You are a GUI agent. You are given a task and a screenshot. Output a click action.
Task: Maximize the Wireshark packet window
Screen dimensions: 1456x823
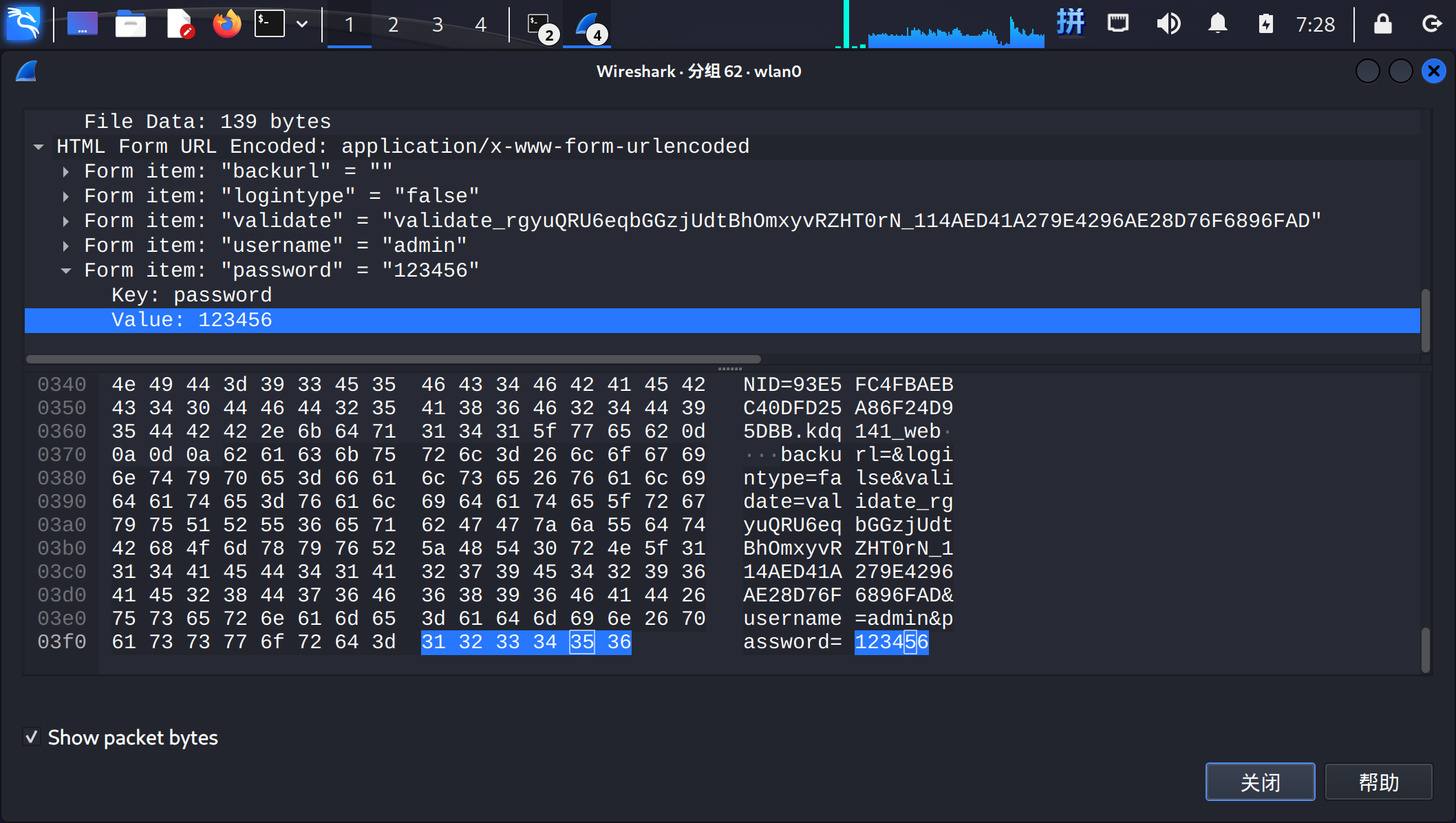[x=1401, y=71]
